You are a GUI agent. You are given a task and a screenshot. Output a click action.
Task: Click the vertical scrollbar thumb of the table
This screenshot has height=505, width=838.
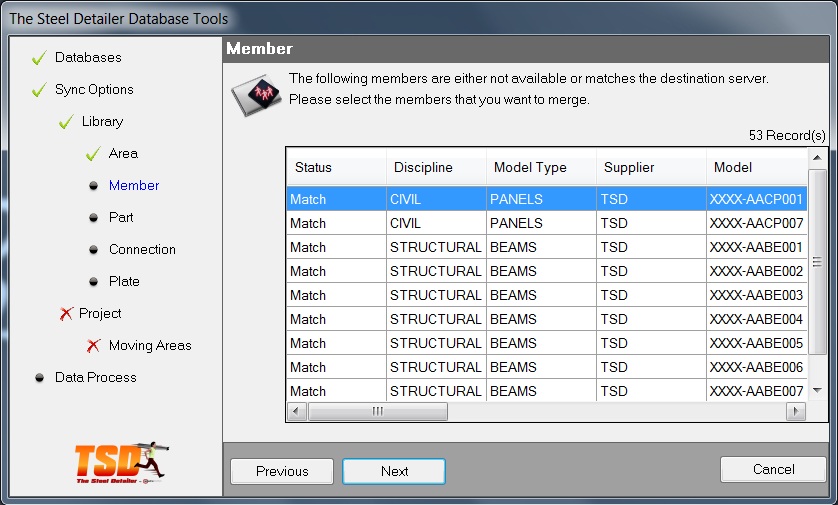coord(817,262)
